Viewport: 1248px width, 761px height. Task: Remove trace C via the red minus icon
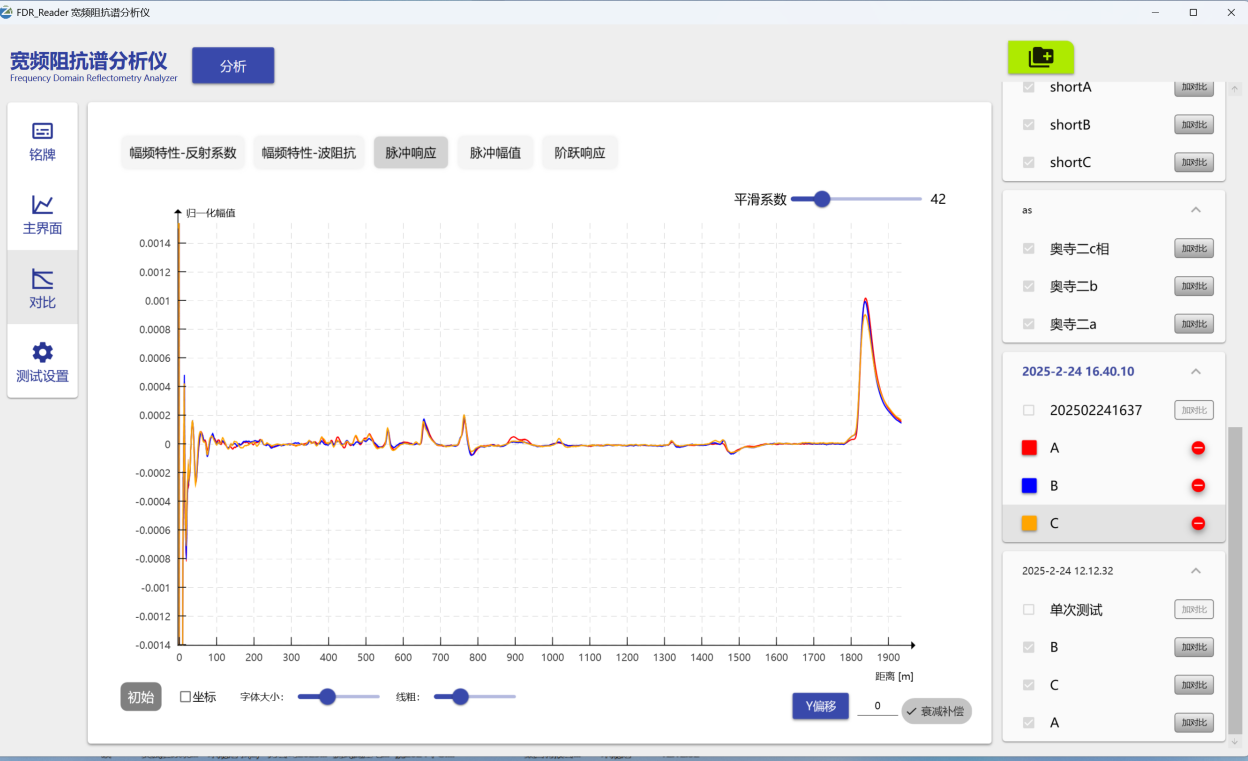pyautogui.click(x=1196, y=523)
